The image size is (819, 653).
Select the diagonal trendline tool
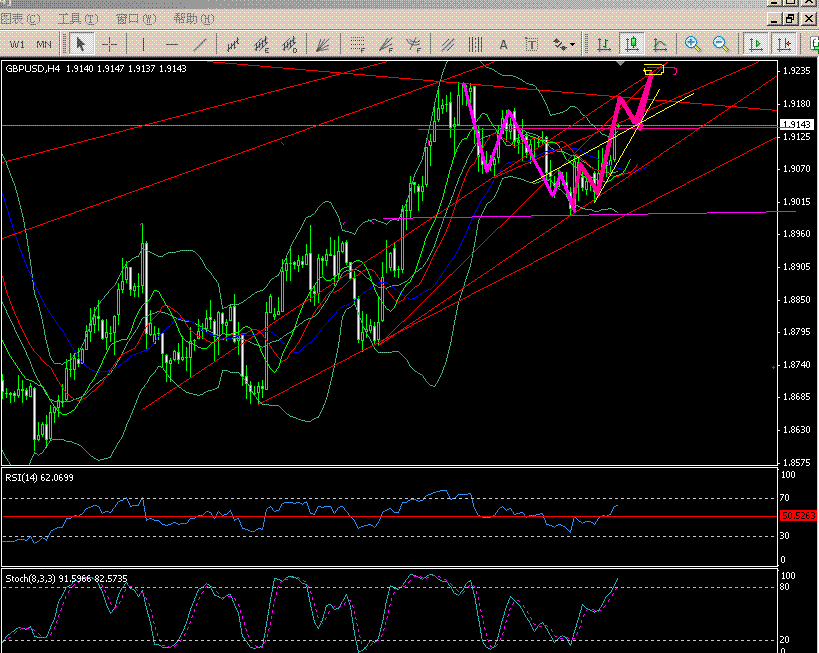201,44
